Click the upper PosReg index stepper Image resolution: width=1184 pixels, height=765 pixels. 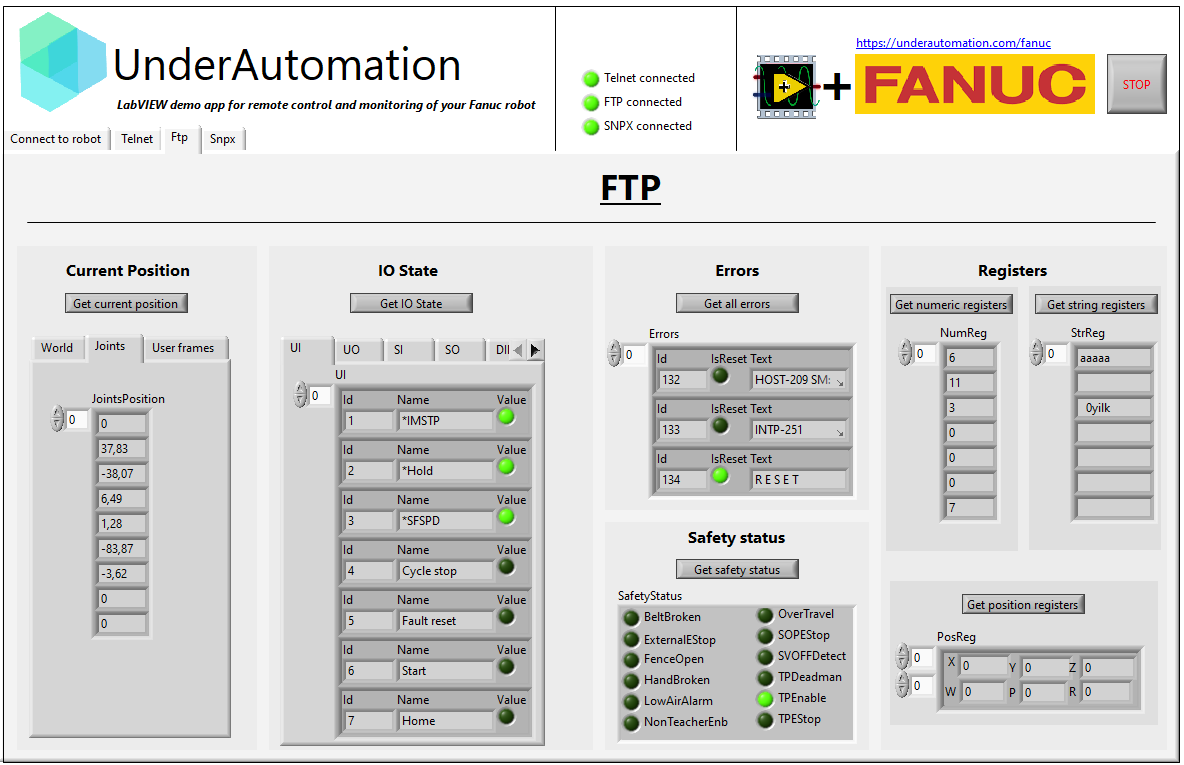902,658
